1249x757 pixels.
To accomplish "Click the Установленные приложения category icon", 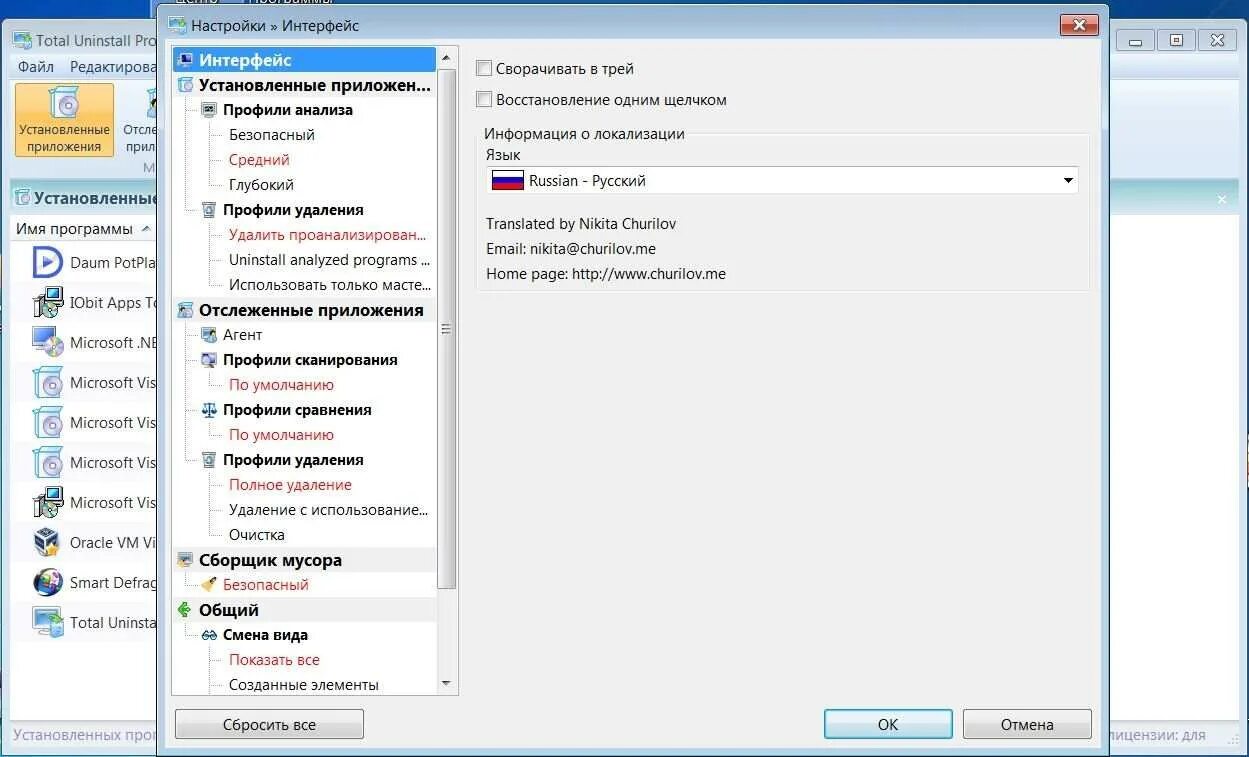I will [185, 85].
